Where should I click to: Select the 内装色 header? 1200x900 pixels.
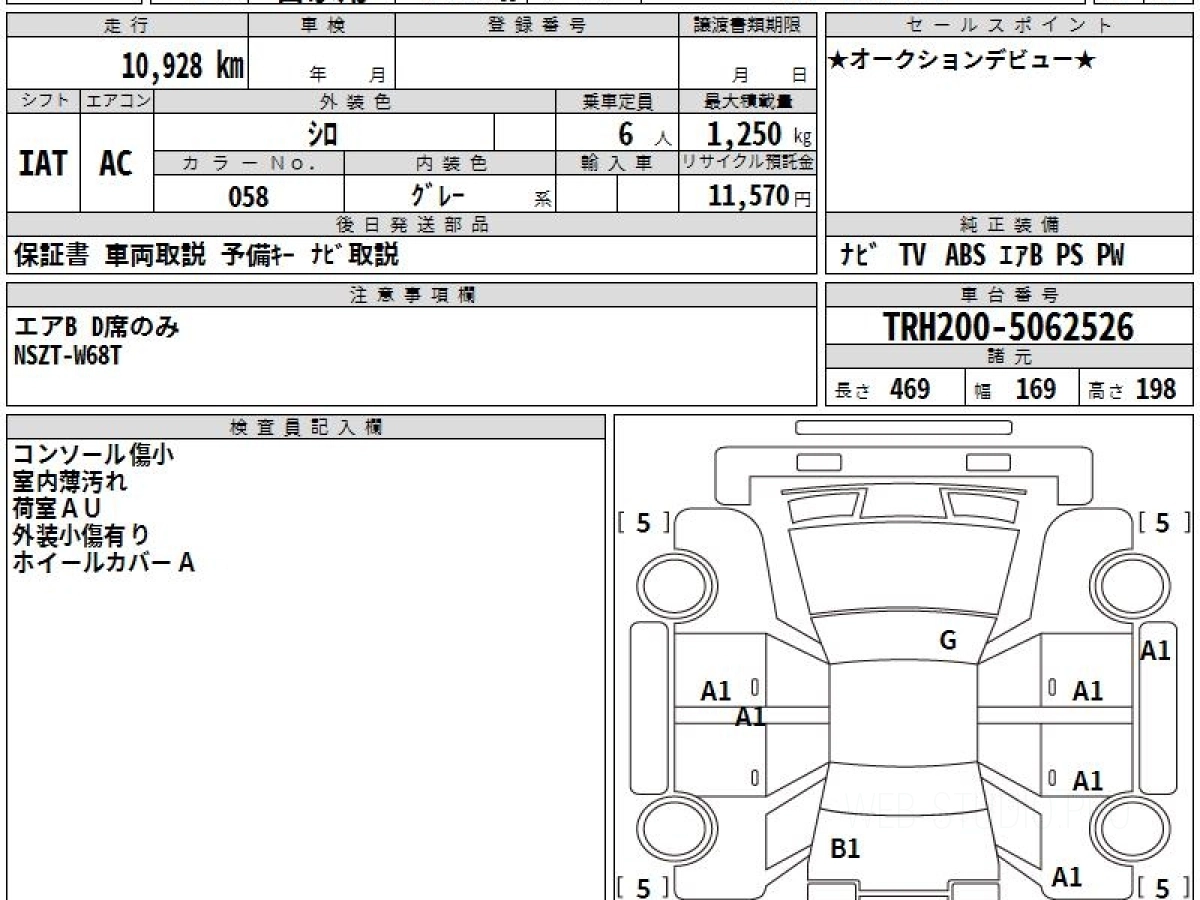(450, 163)
